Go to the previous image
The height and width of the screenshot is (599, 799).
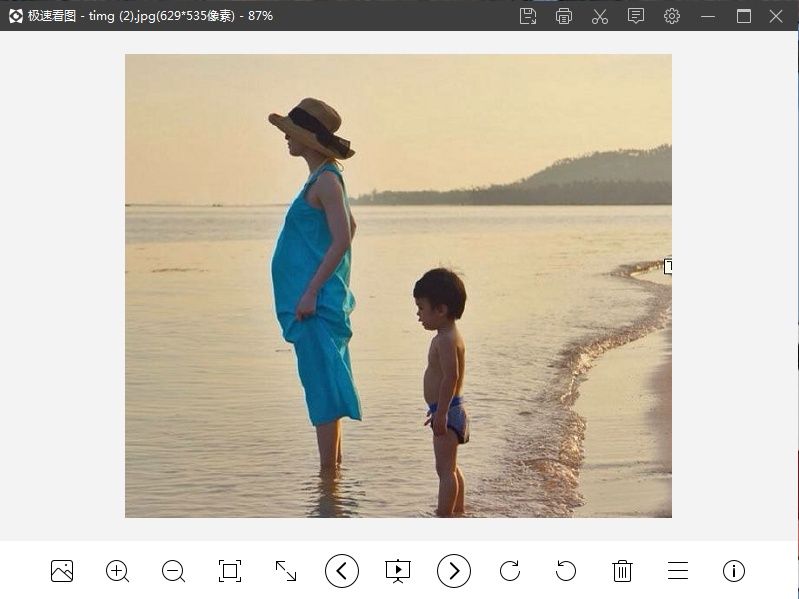[342, 571]
